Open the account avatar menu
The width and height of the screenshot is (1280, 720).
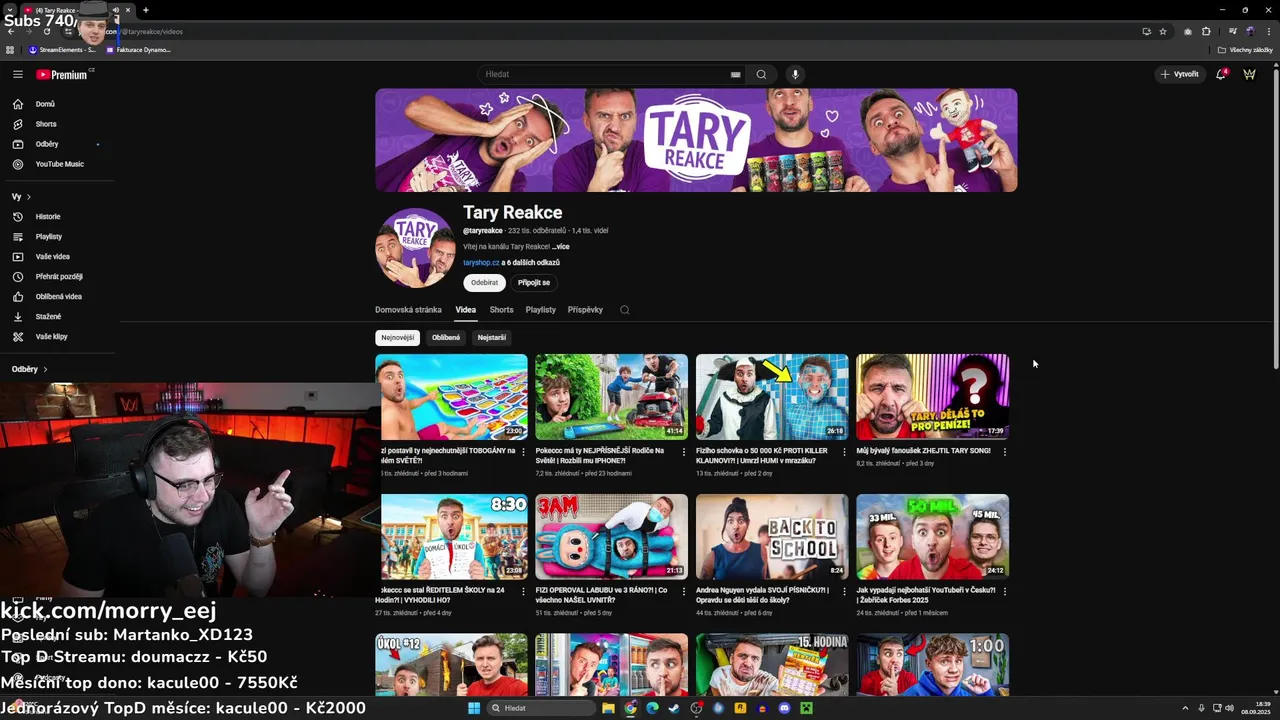tap(1249, 74)
